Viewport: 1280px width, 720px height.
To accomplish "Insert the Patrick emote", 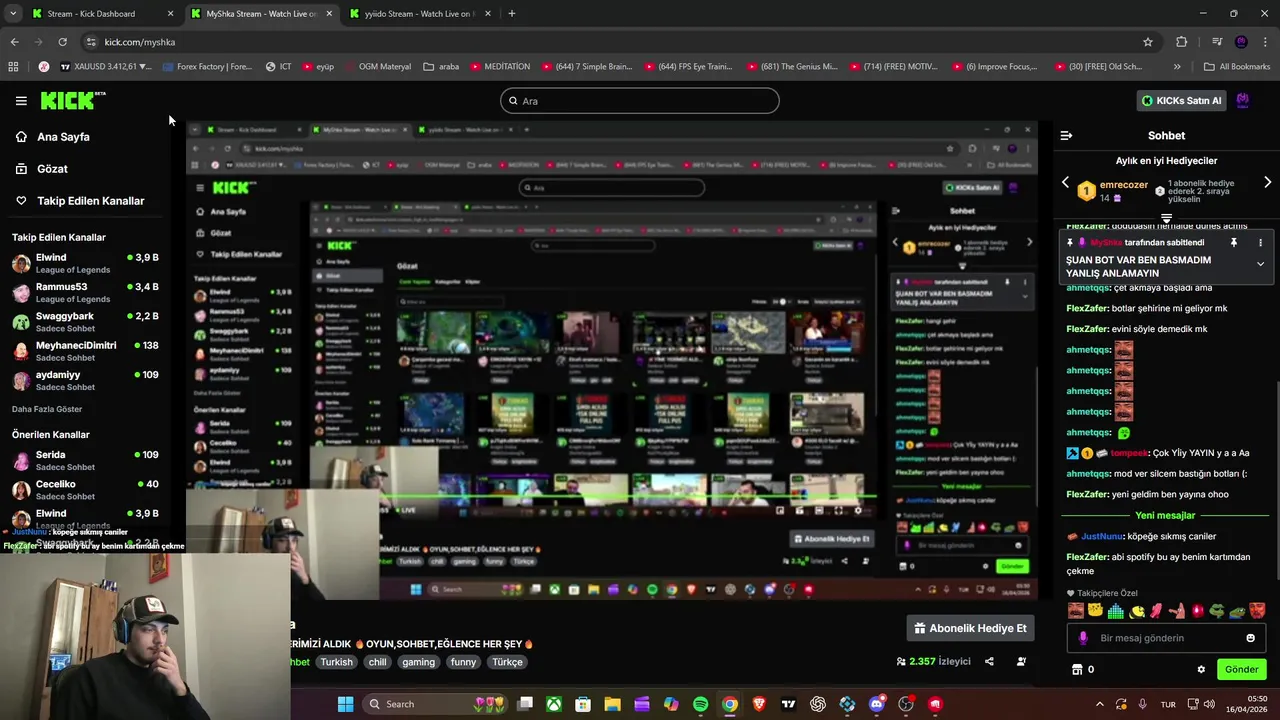I will point(1176,610).
